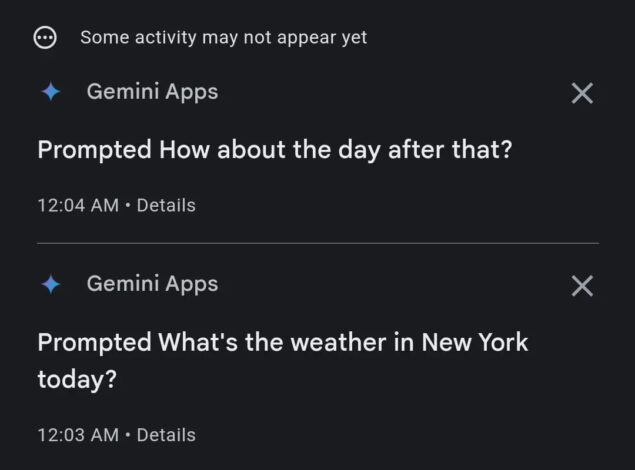Click 'Prompted' word in the weather entry

pyautogui.click(x=95, y=342)
